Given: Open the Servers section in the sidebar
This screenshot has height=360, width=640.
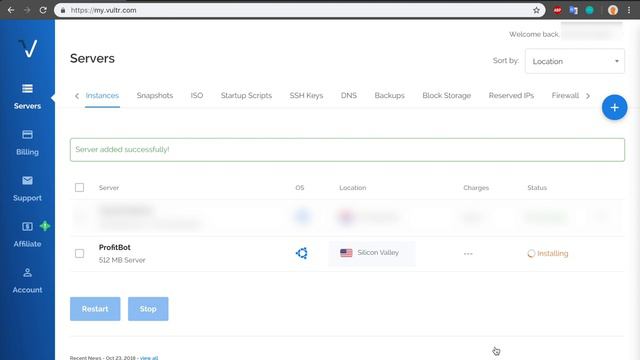Looking at the screenshot, I should [27, 97].
